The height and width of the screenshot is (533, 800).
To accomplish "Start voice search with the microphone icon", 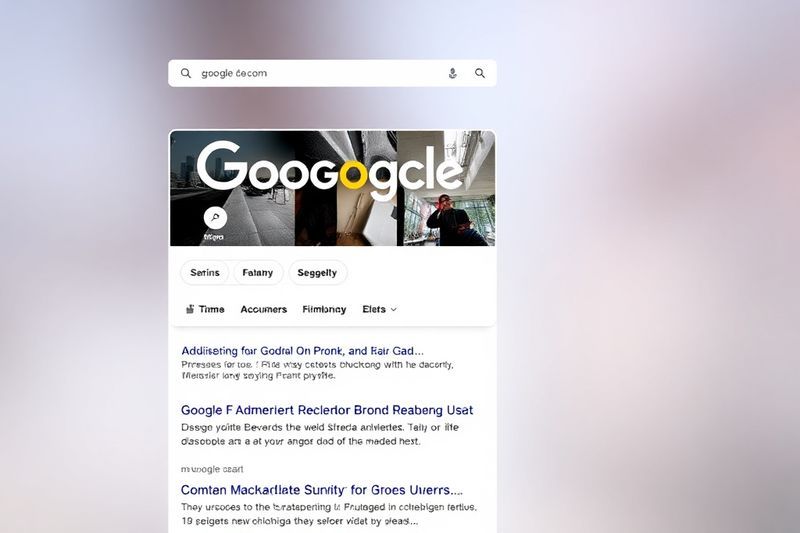I will pyautogui.click(x=452, y=73).
